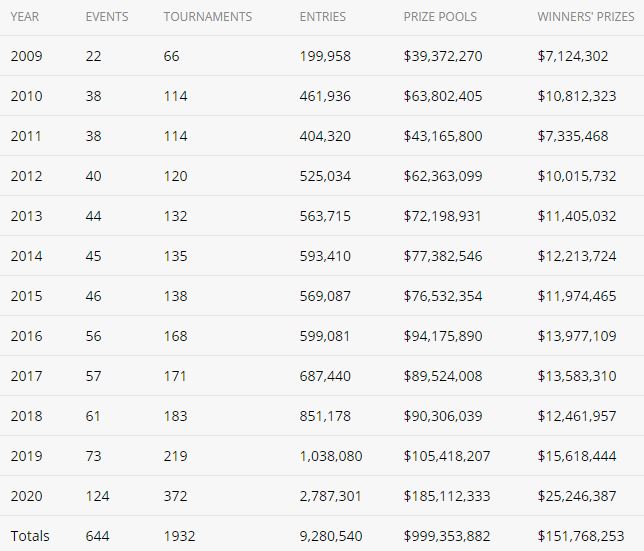Click the total entries value 9,280,540
Image resolution: width=644 pixels, height=551 pixels.
(331, 536)
